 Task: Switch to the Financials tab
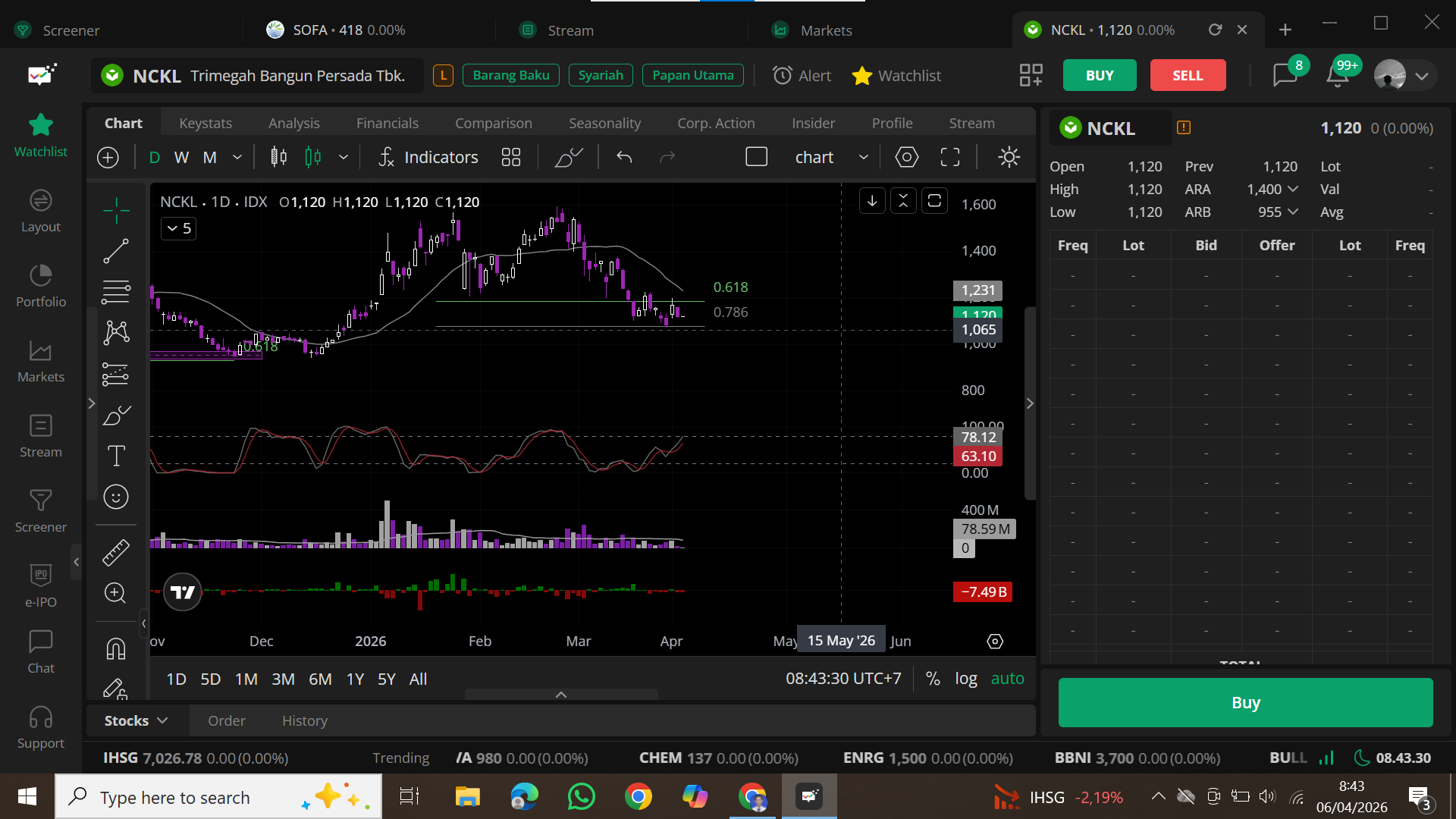pos(387,123)
